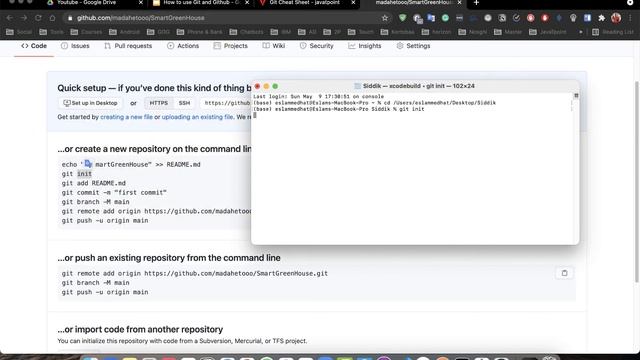The height and width of the screenshot is (360, 640).
Task: Click the terminal 'git init' command line
Action: (x=339, y=109)
